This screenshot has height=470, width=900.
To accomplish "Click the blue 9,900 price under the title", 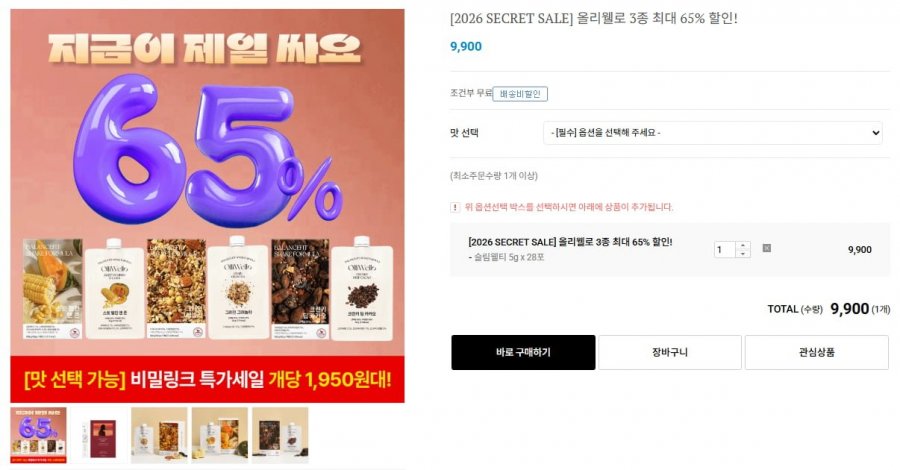I will point(465,46).
